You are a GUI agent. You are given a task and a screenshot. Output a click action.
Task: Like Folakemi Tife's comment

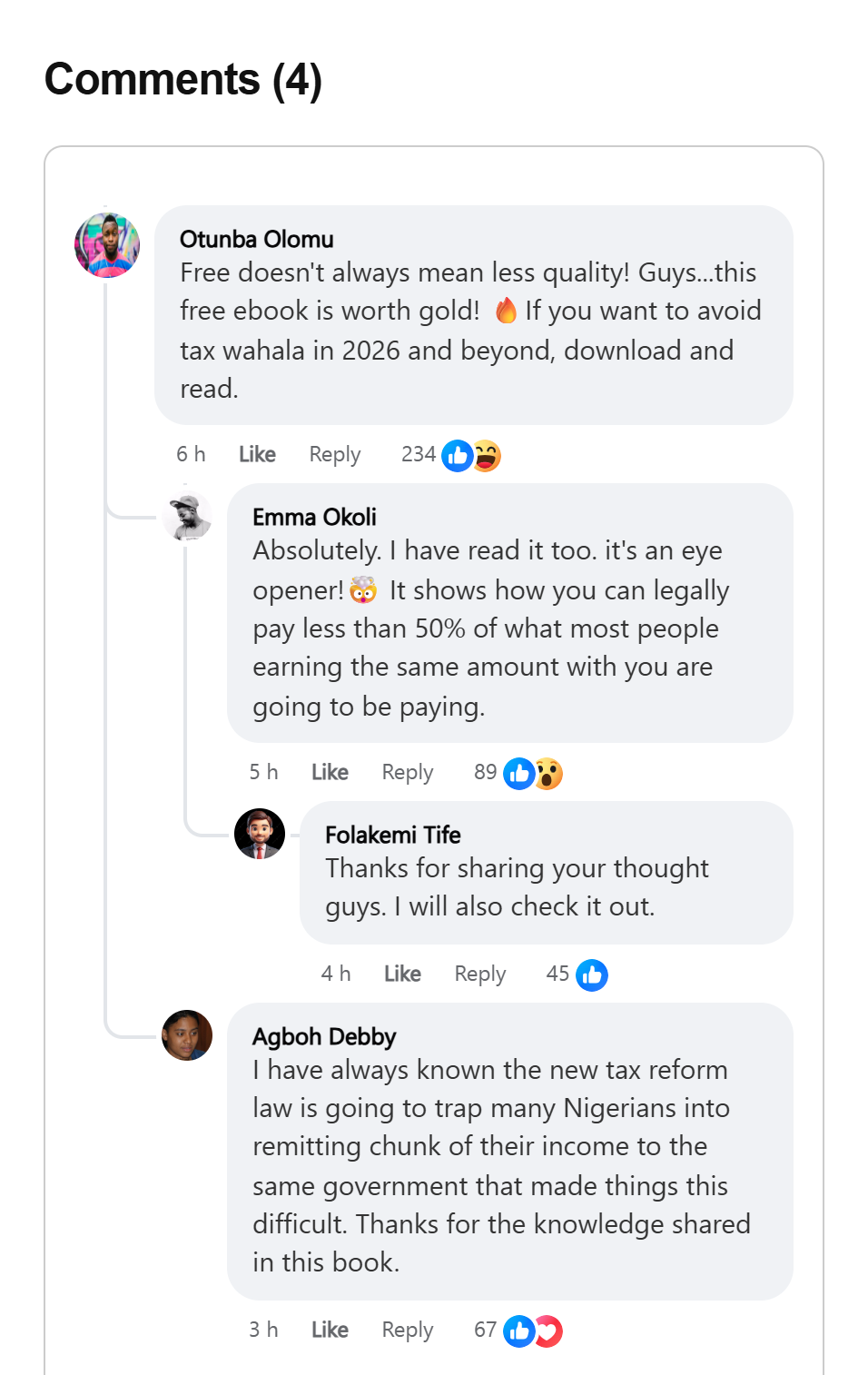pyautogui.click(x=402, y=974)
